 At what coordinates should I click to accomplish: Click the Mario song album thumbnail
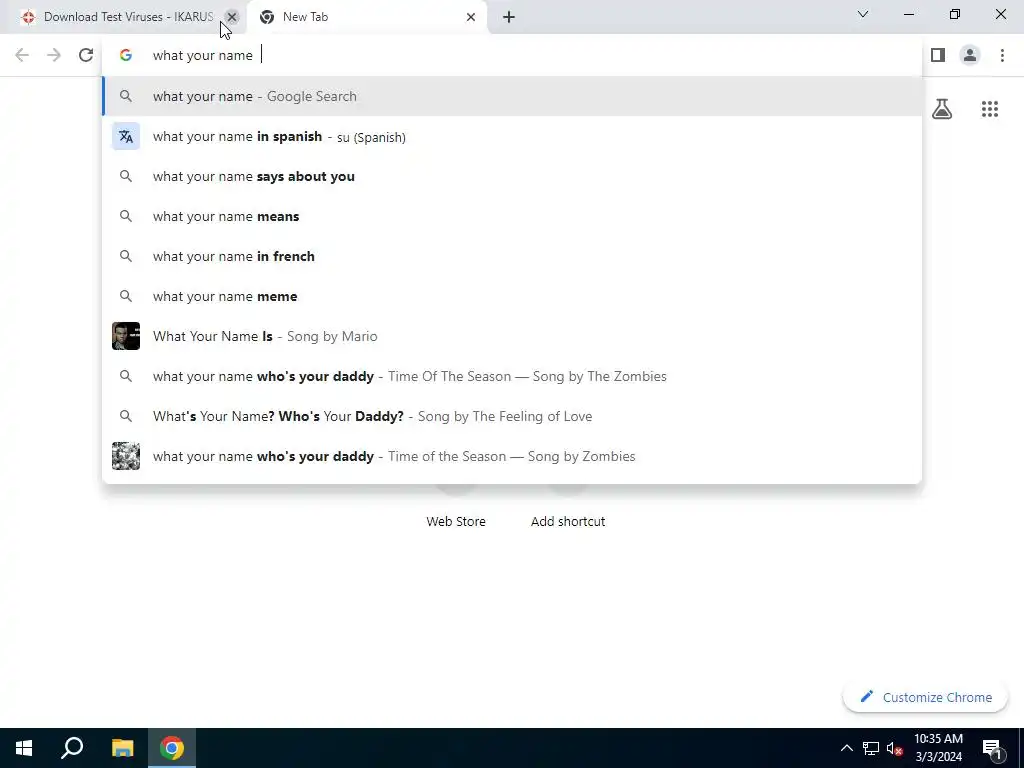coord(126,336)
